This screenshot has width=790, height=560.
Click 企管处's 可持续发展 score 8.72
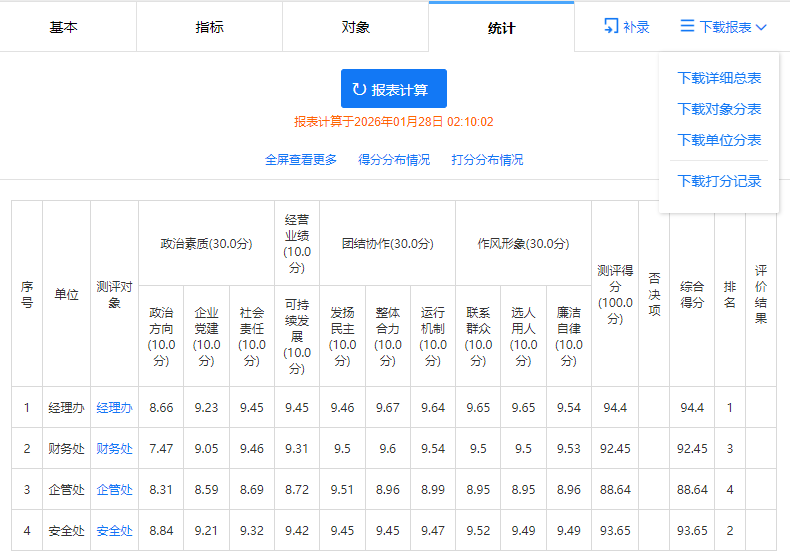[x=297, y=489]
